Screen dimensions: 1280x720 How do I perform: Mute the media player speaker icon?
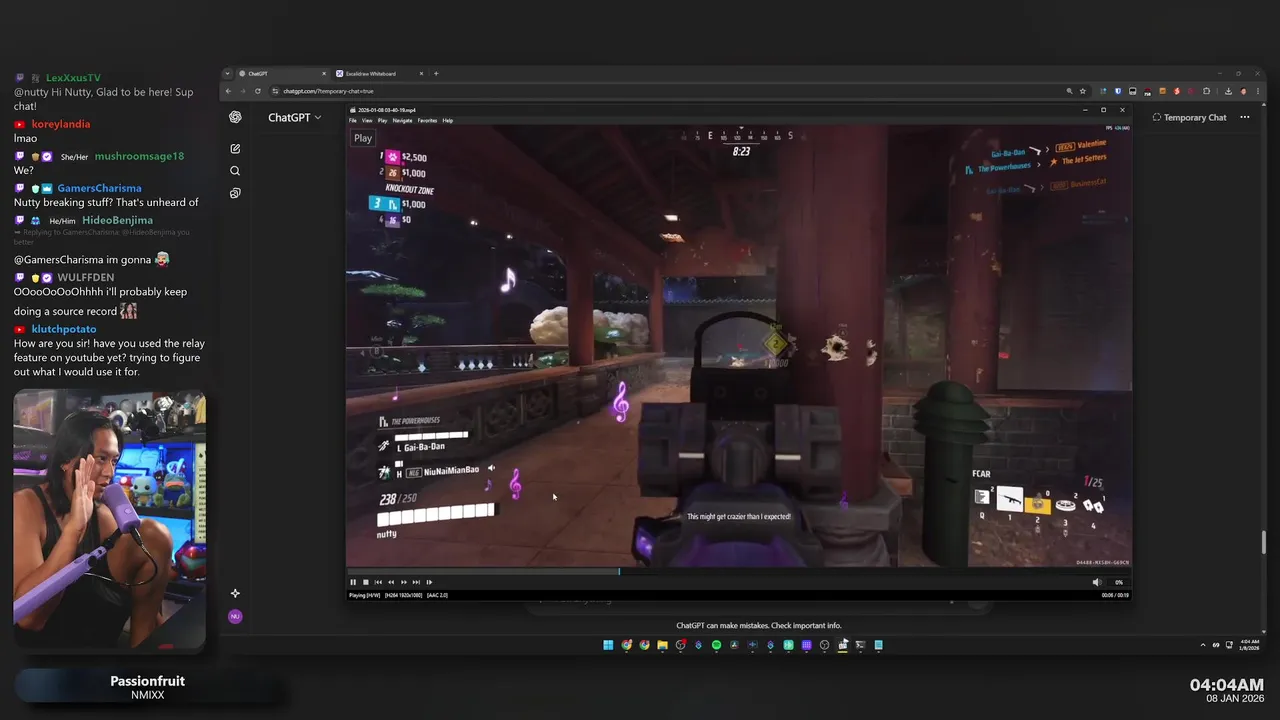tap(1097, 582)
